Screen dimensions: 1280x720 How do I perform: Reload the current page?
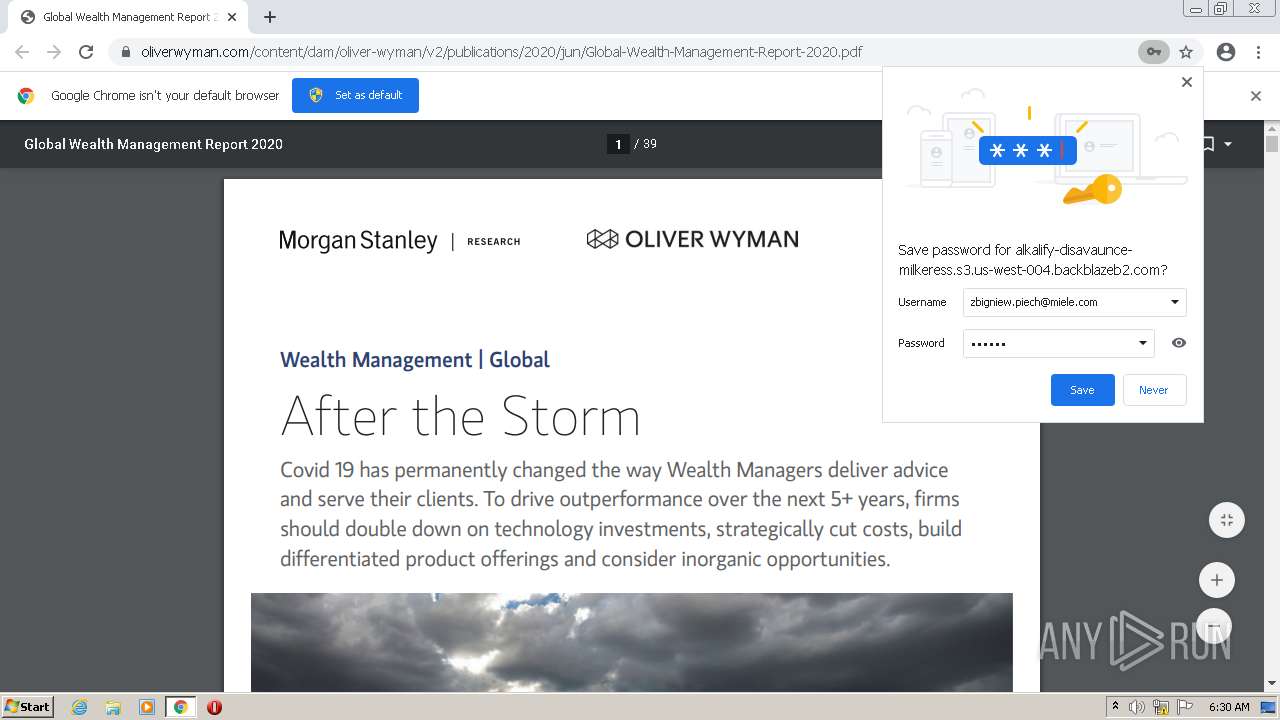(86, 52)
